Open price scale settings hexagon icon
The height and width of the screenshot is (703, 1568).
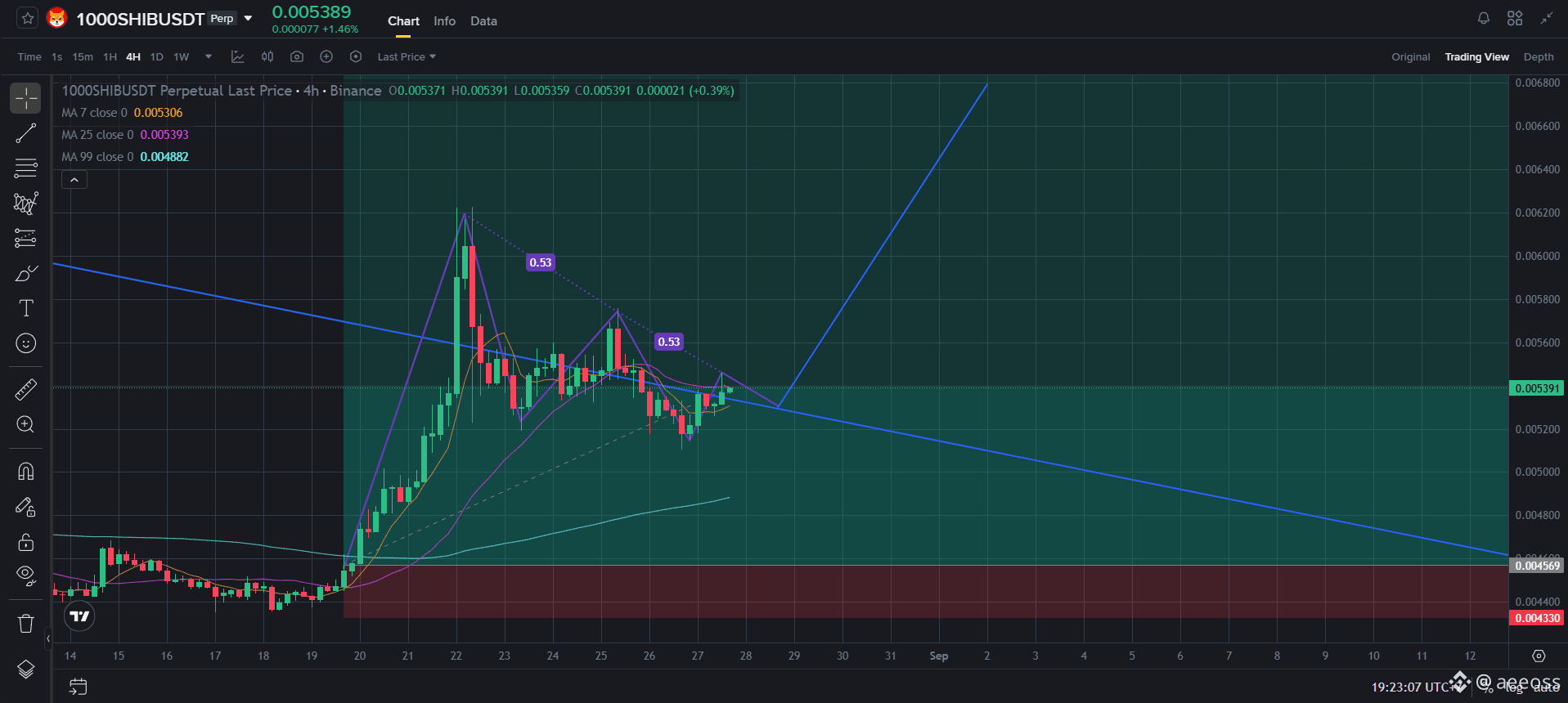[1539, 656]
